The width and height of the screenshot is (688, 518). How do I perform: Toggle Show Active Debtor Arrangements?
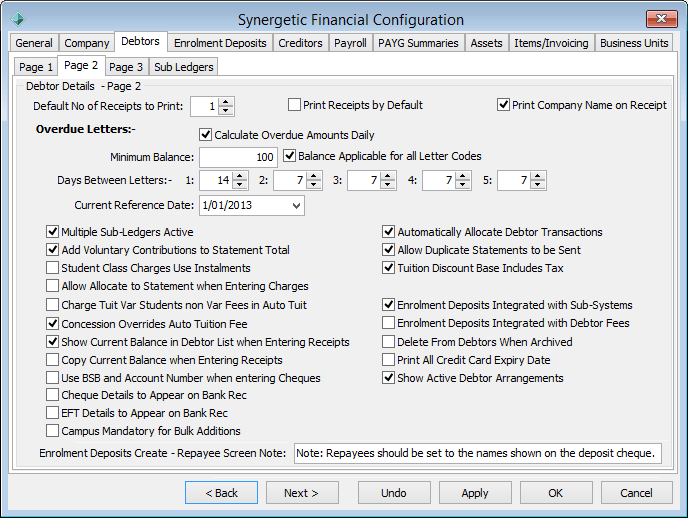[388, 378]
